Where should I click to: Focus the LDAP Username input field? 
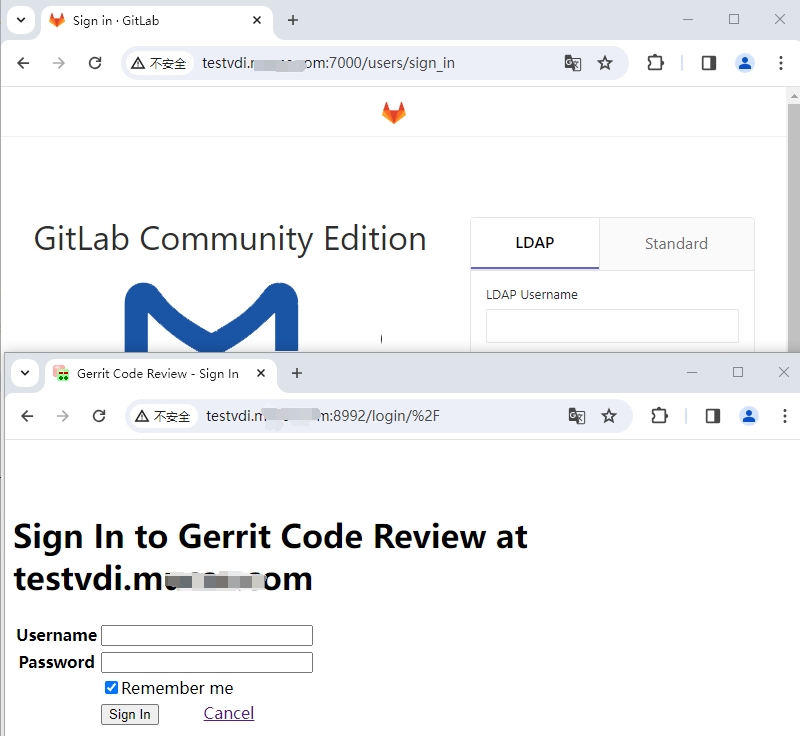pos(612,326)
